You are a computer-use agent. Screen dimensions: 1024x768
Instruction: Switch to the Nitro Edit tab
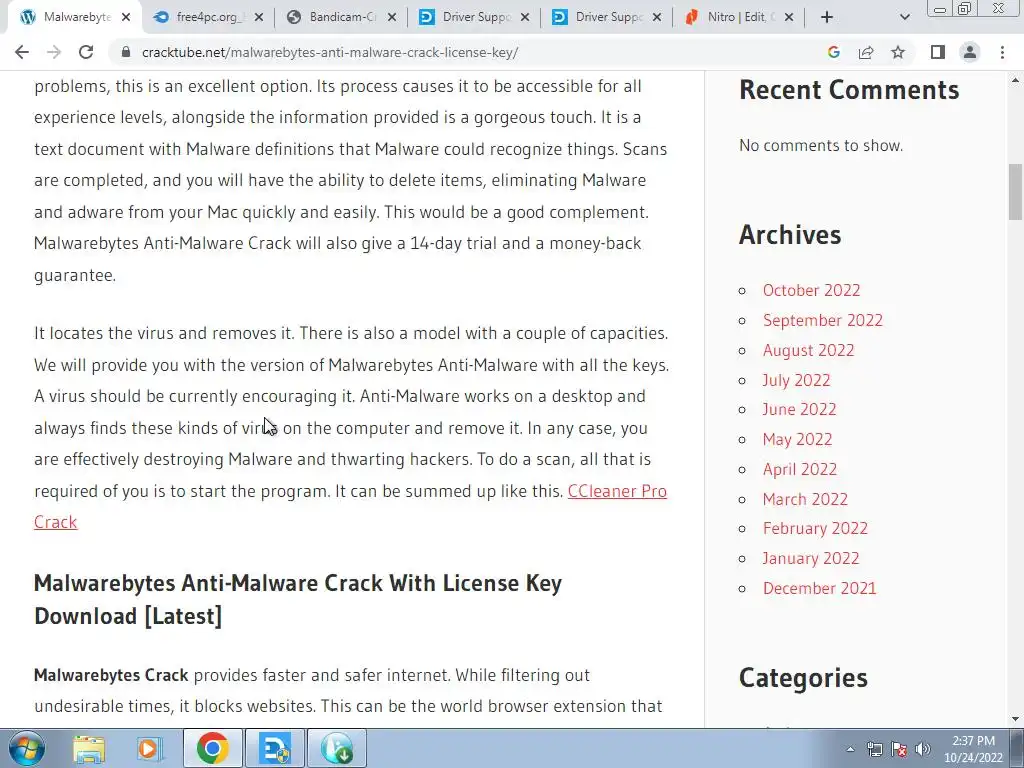pyautogui.click(x=741, y=18)
